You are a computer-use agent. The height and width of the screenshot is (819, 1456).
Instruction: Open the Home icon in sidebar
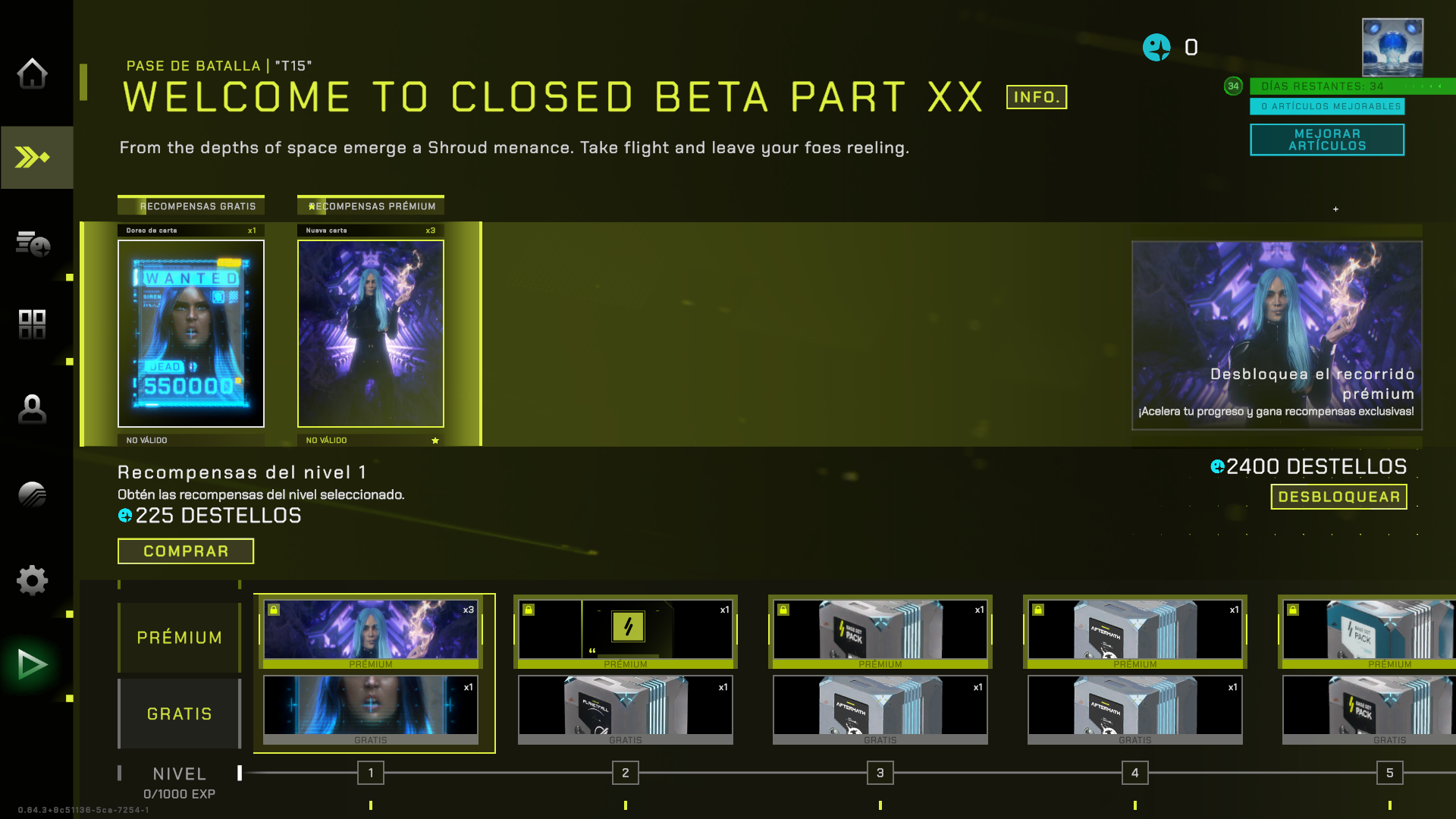pos(33,74)
